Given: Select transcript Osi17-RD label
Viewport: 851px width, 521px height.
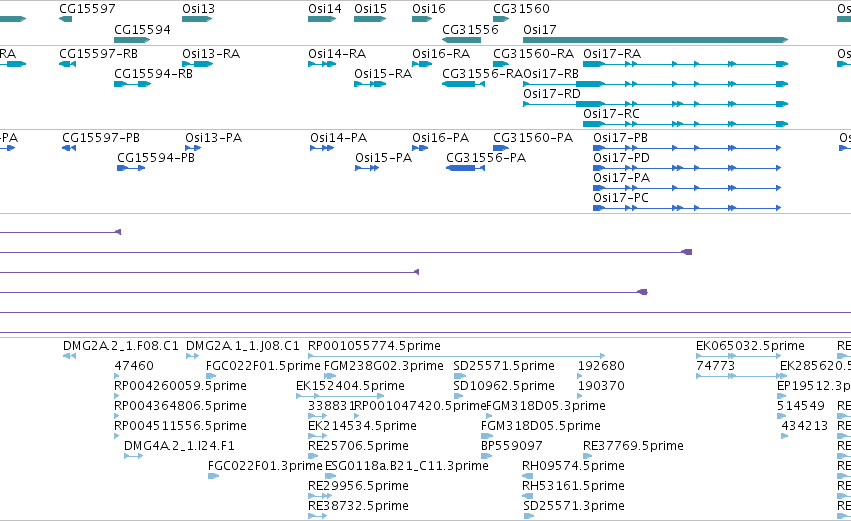Looking at the screenshot, I should 551,94.
